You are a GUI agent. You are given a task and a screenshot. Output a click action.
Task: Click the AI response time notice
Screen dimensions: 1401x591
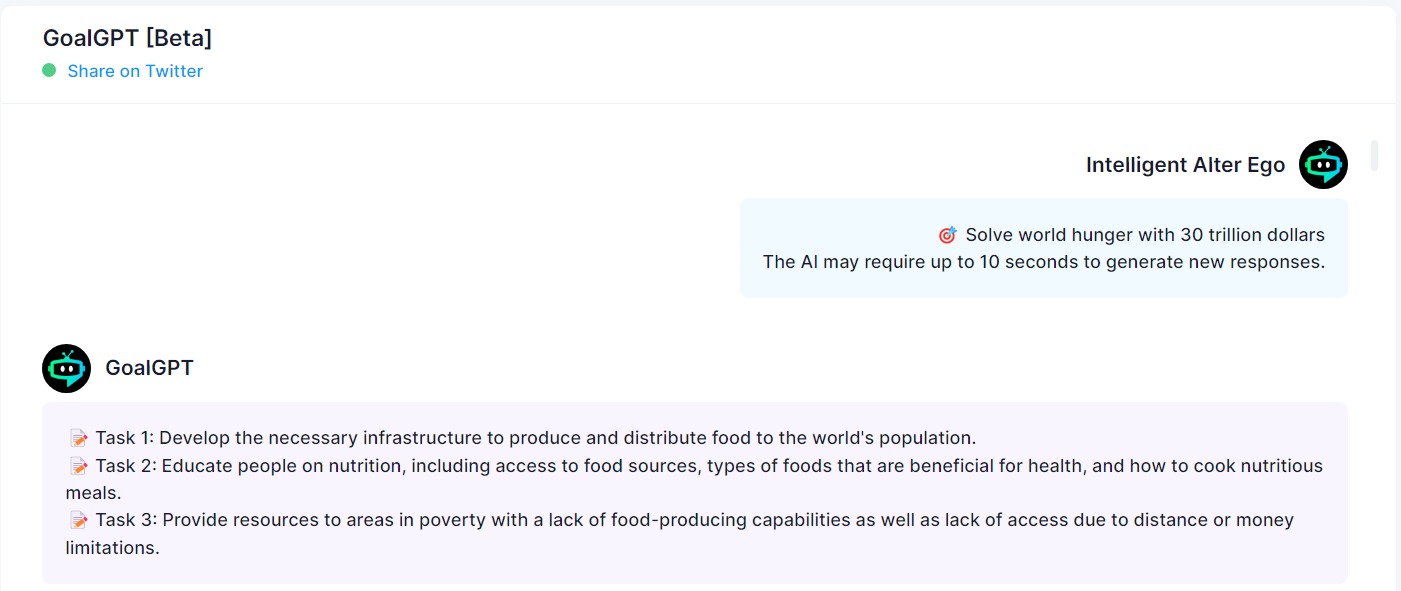[x=1044, y=262]
